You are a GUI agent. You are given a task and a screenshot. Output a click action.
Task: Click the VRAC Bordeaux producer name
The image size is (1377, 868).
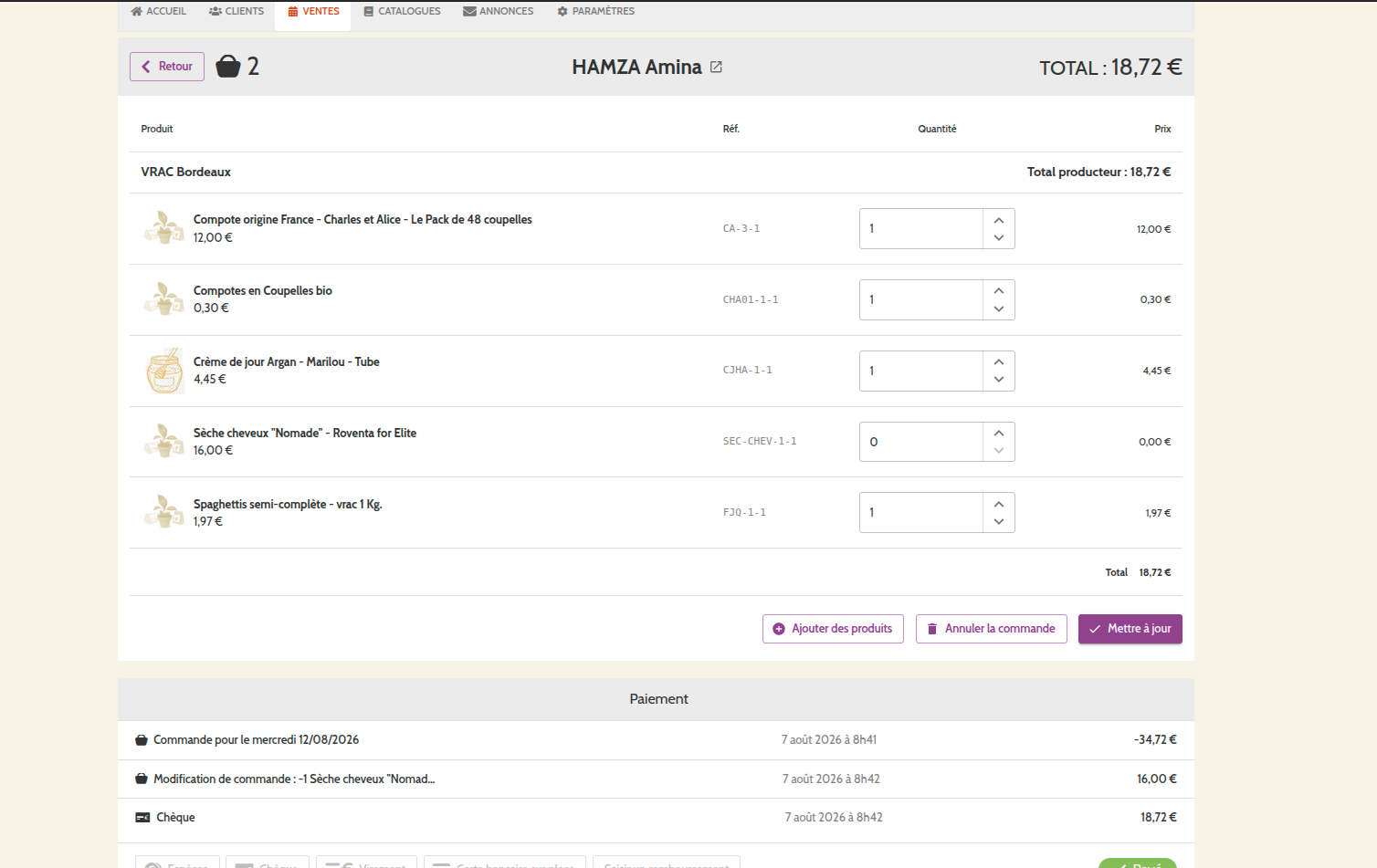click(x=186, y=172)
